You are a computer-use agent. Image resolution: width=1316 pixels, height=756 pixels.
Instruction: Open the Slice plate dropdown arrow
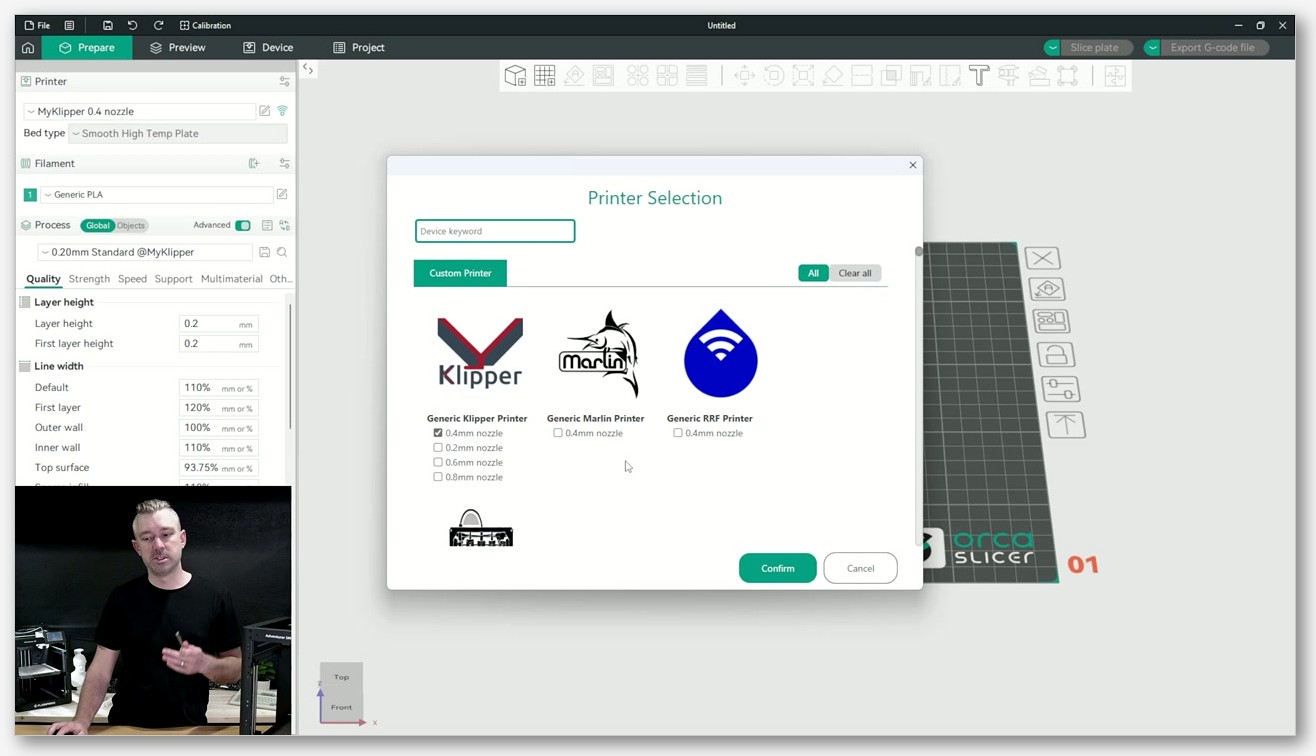pos(1052,47)
